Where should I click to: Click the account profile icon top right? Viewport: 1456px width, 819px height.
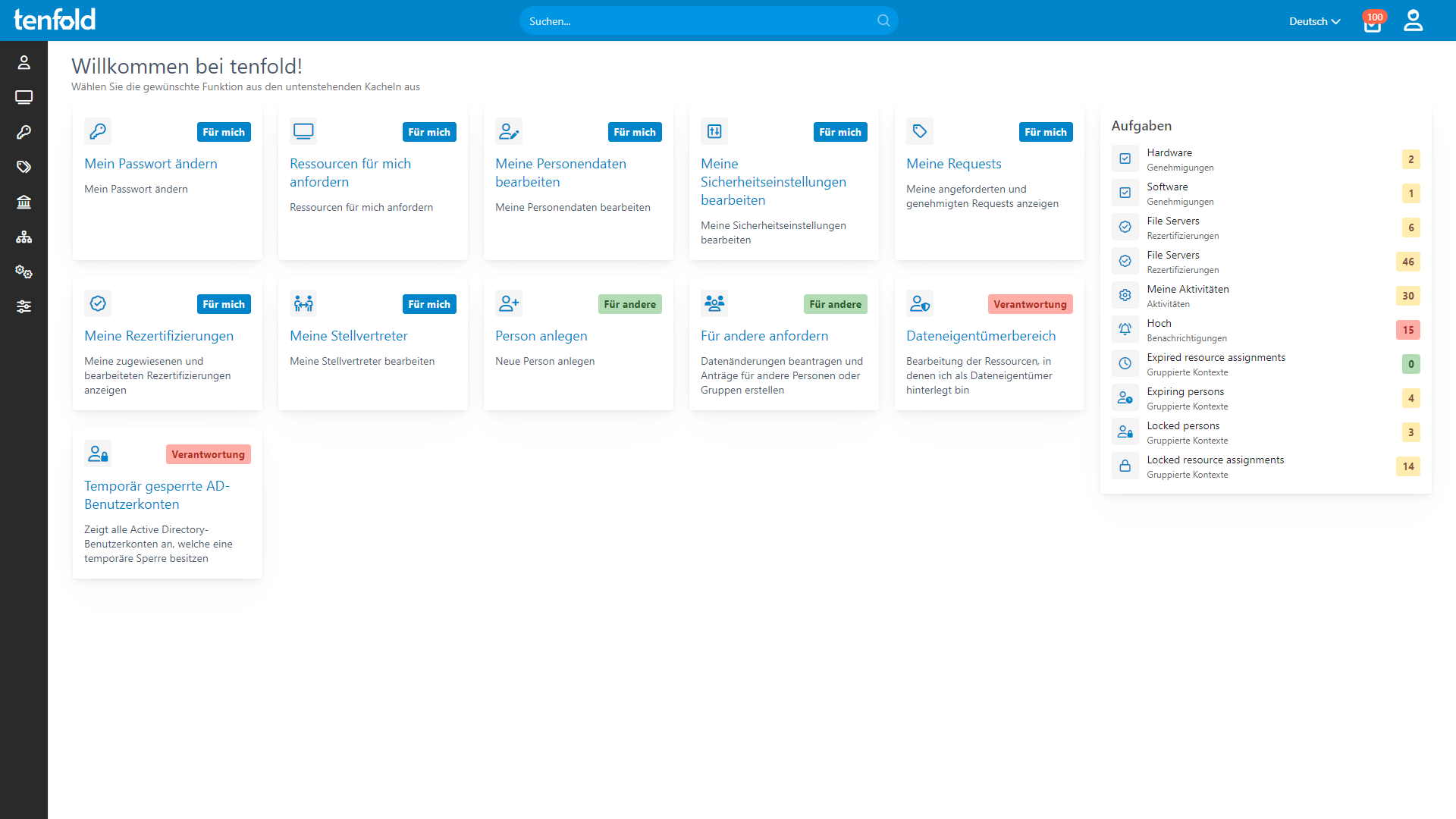(1414, 20)
